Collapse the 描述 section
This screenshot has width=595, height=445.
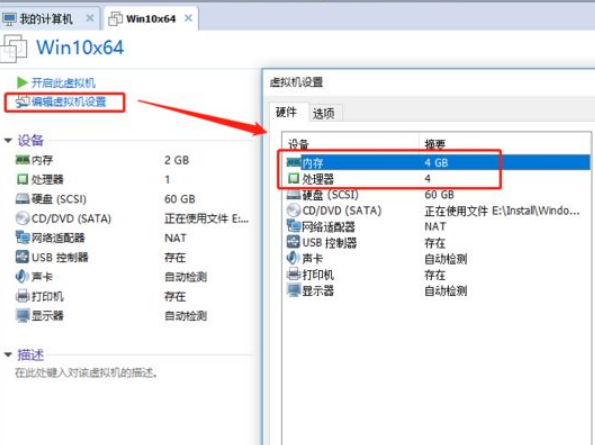8,355
